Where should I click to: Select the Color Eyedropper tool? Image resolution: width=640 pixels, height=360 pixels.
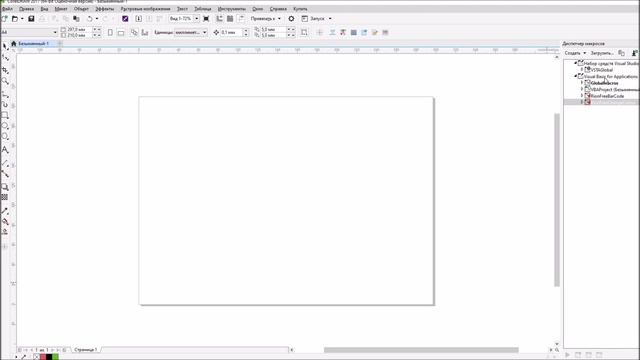(5, 211)
